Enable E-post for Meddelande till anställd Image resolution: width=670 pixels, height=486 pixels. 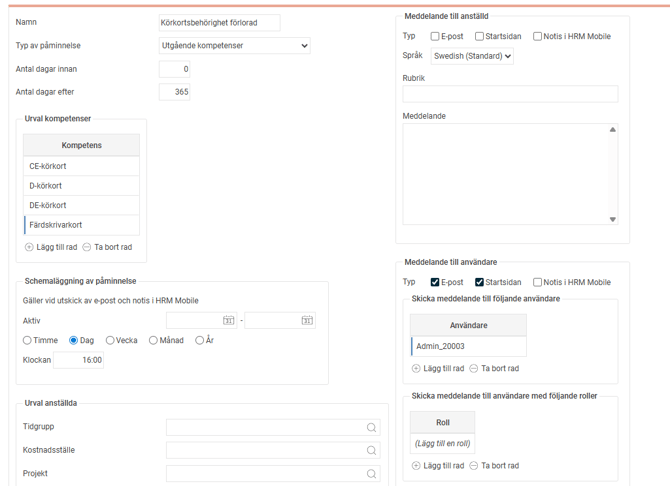[435, 37]
